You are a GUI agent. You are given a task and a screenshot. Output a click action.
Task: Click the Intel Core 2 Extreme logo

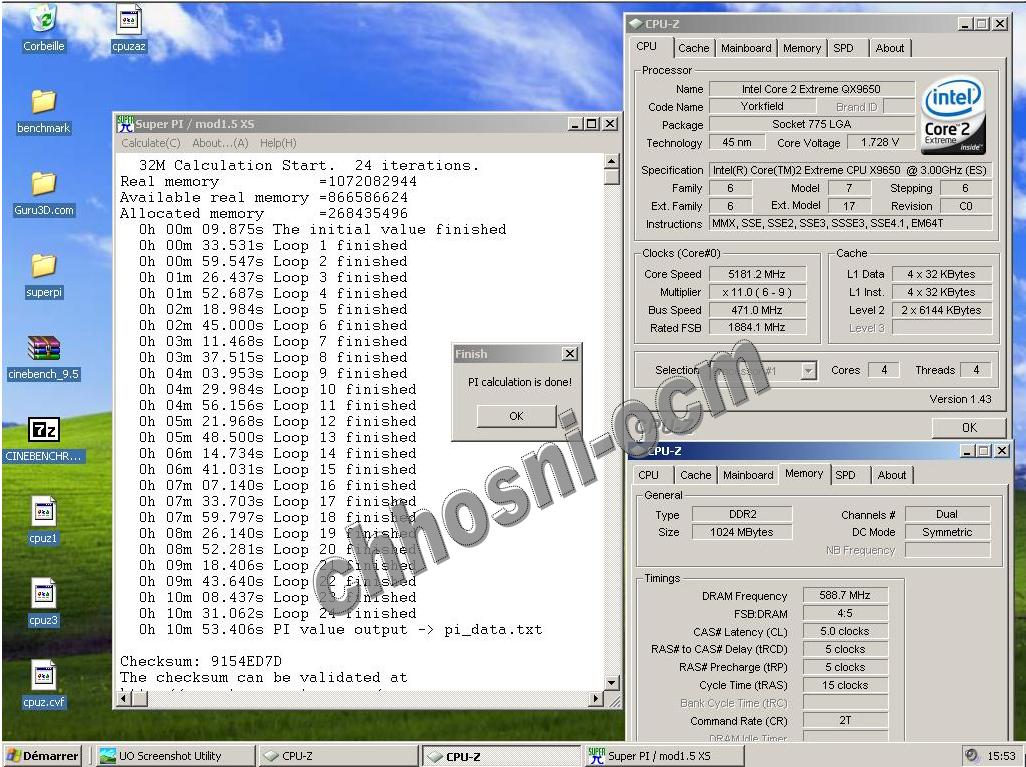(x=953, y=116)
